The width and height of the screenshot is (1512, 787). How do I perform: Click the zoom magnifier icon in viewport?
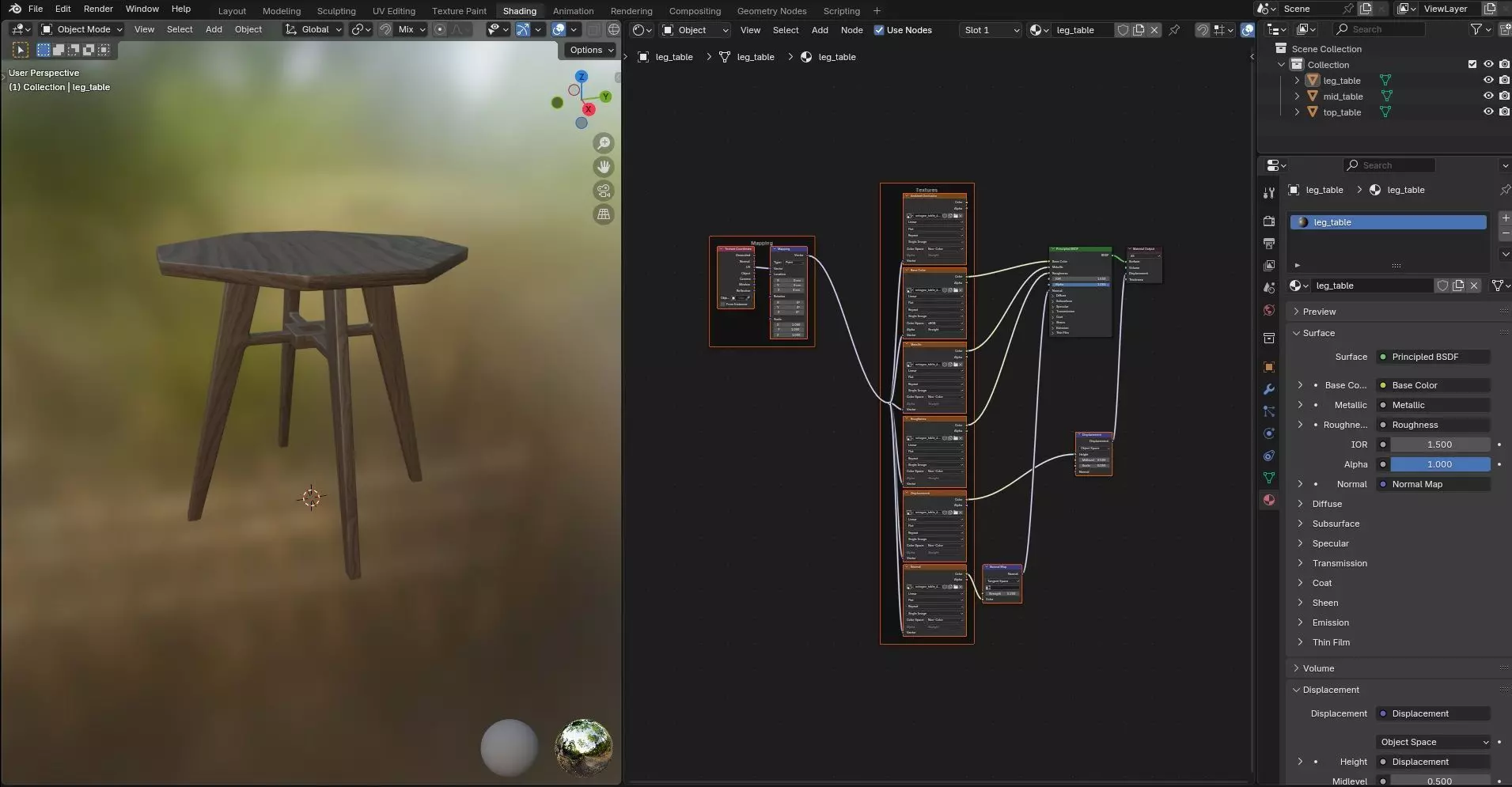pos(604,143)
